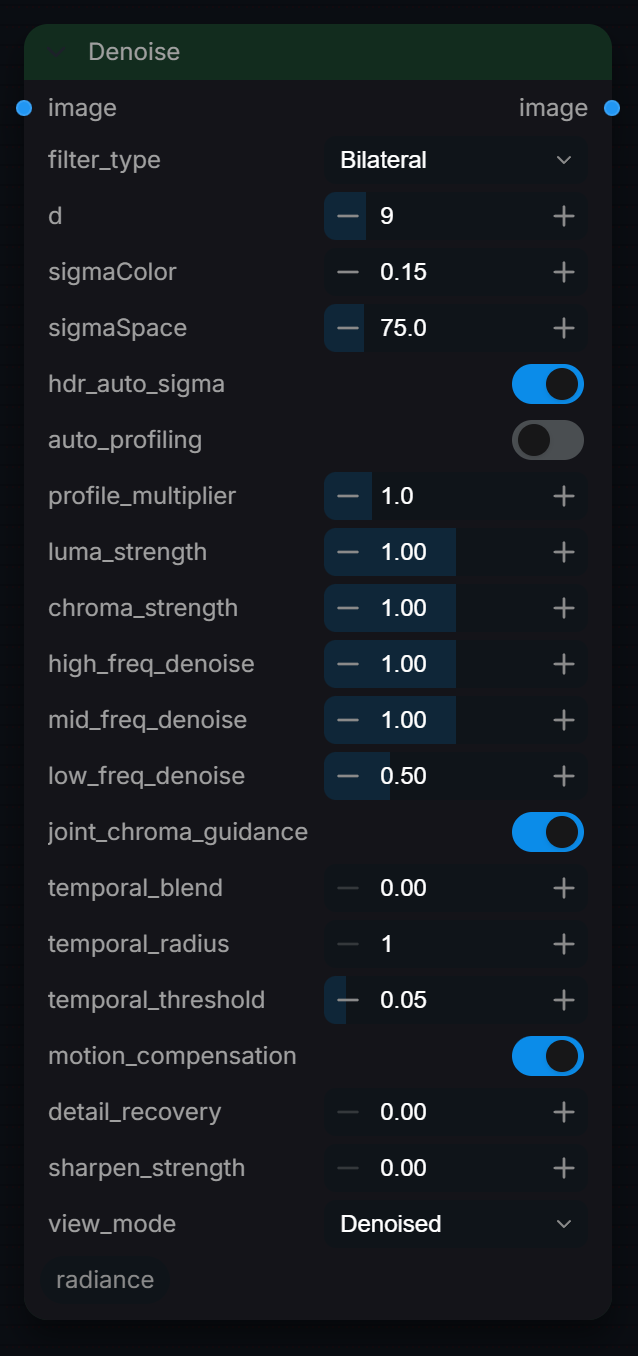Screen dimensions: 638x1356
Task: Open the view_mode Denoised dropdown
Action: pyautogui.click(x=456, y=1224)
